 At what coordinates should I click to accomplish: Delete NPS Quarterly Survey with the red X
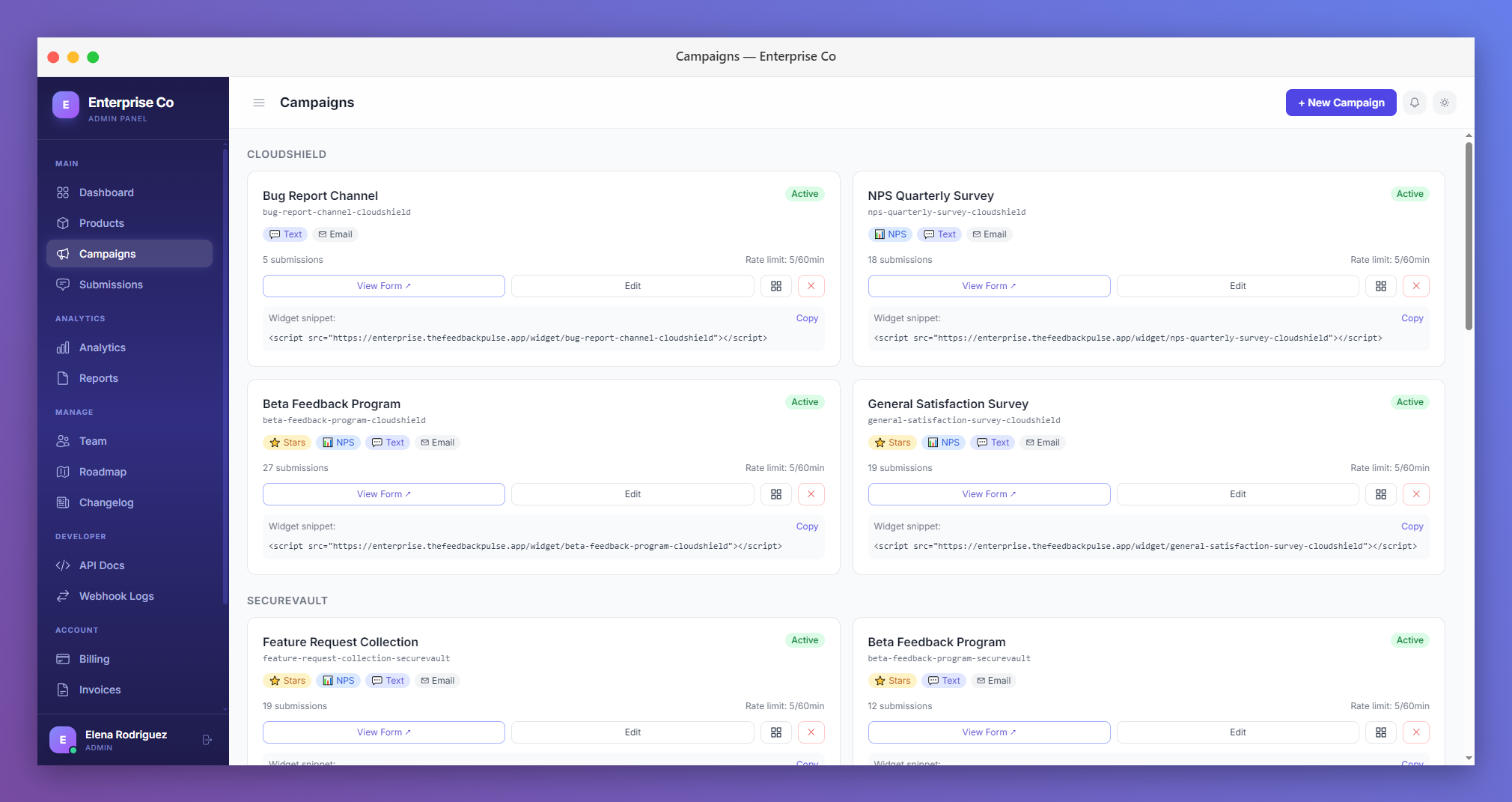click(1415, 285)
